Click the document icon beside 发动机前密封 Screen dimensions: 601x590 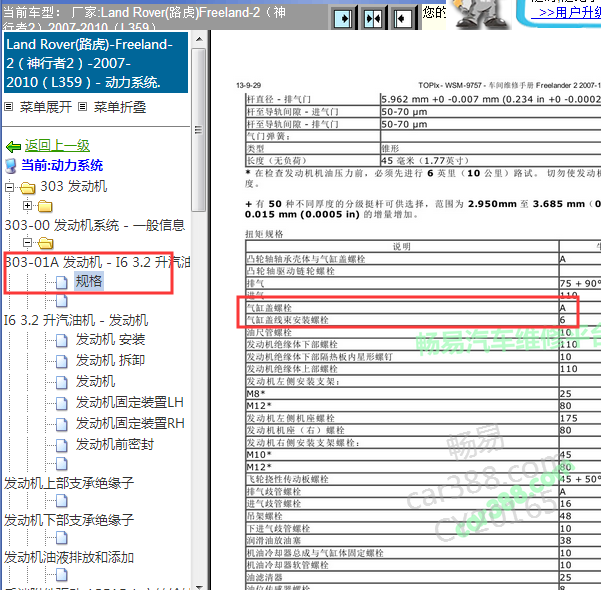62,445
